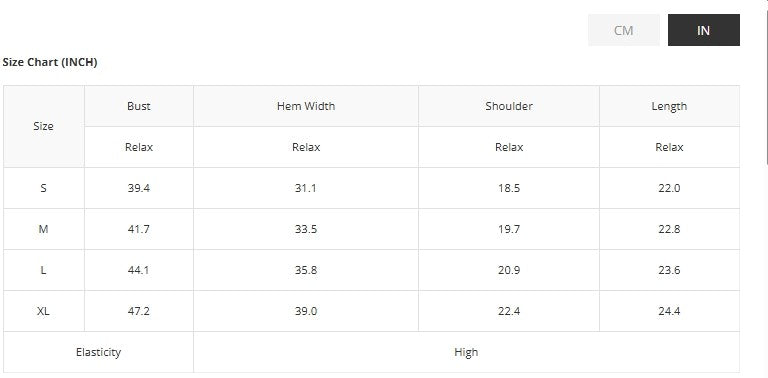
Task: Click length value 24.4 for XL
Action: pos(669,311)
